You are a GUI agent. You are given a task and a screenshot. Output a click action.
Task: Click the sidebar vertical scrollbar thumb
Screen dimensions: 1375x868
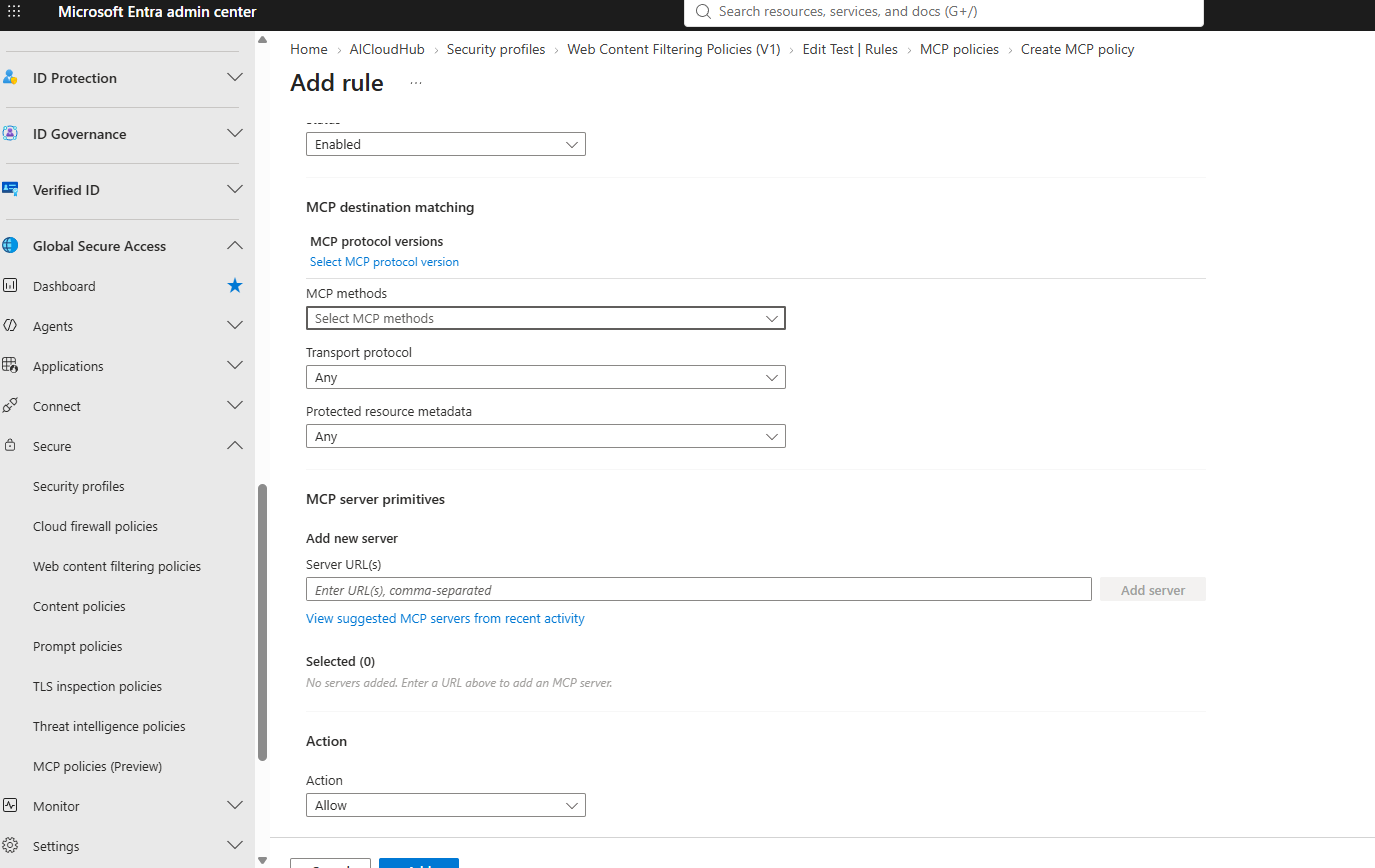[263, 622]
